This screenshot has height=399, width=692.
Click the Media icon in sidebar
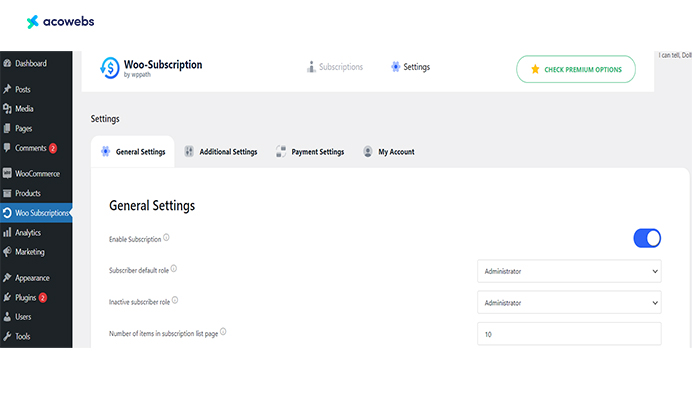7,109
